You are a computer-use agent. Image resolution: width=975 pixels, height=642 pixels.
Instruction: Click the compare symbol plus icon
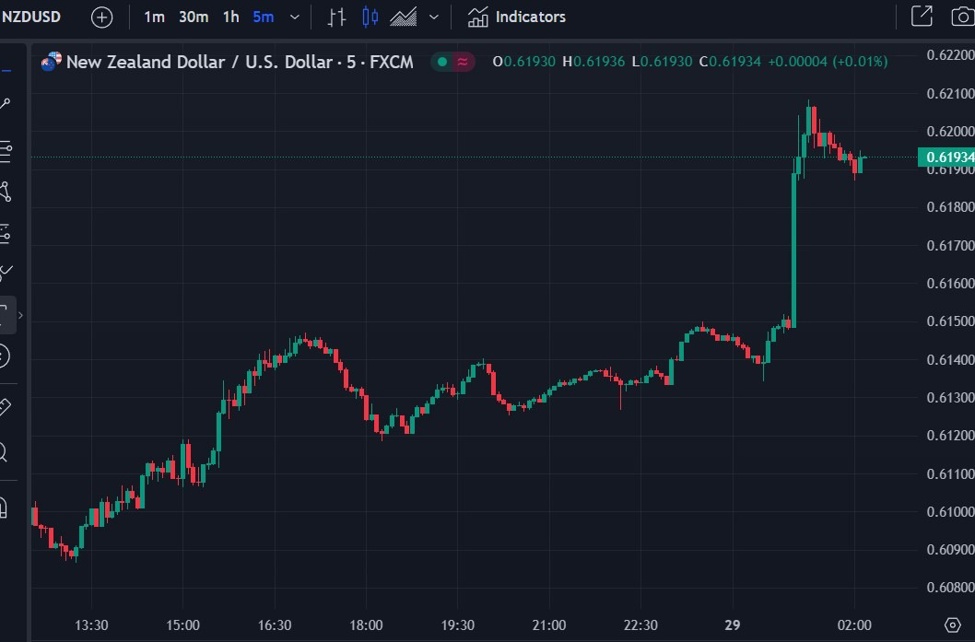[x=100, y=17]
